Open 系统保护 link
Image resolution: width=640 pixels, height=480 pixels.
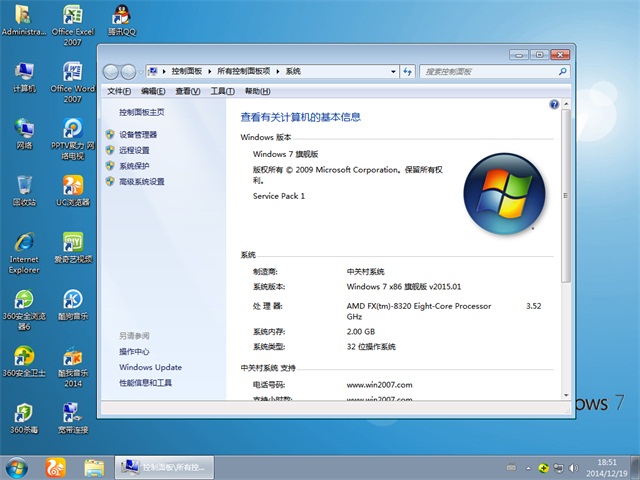(x=134, y=166)
